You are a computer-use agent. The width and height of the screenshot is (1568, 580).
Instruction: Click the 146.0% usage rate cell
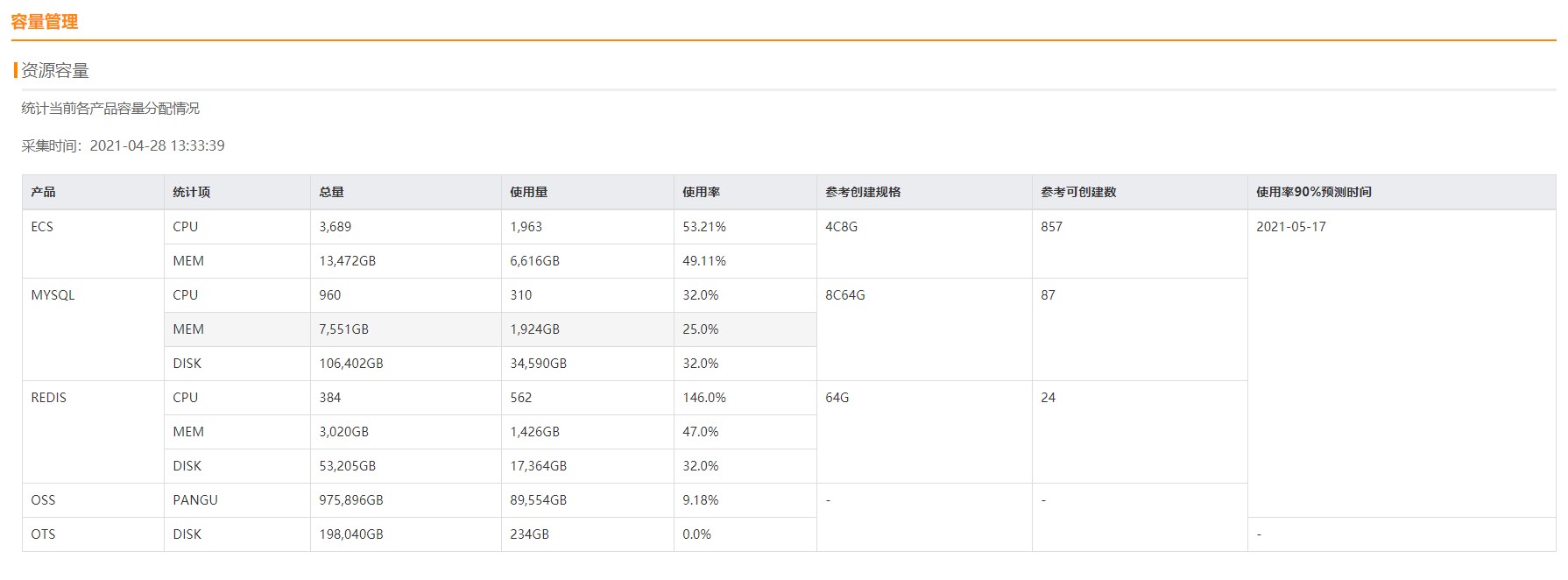[704, 398]
